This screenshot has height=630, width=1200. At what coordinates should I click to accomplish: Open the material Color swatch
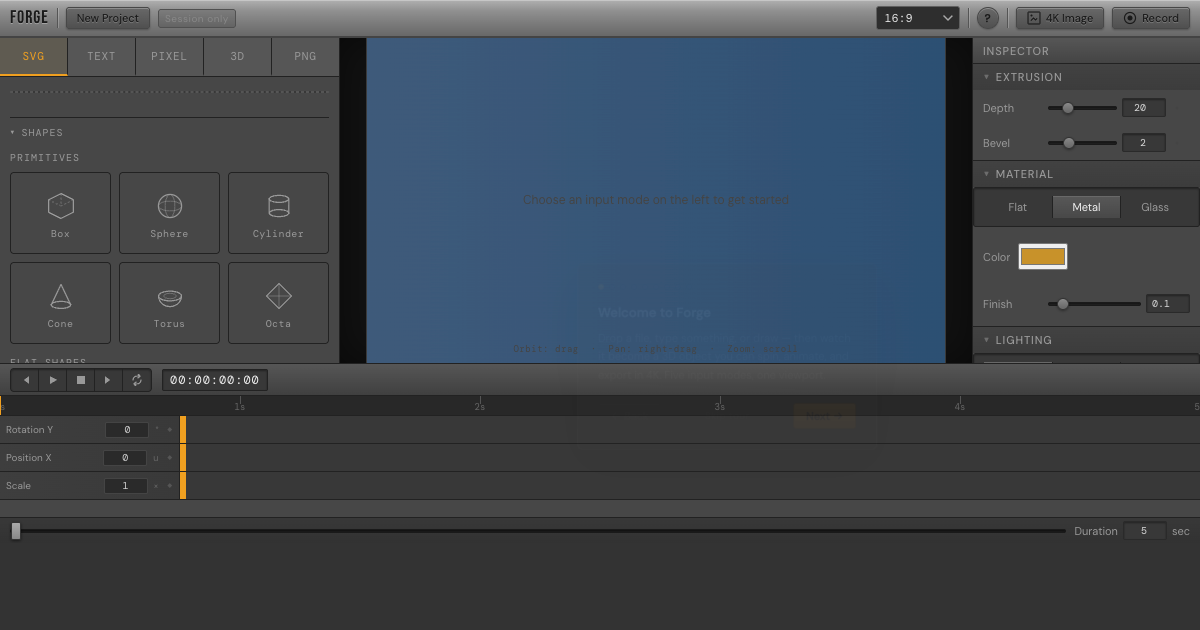tap(1043, 257)
